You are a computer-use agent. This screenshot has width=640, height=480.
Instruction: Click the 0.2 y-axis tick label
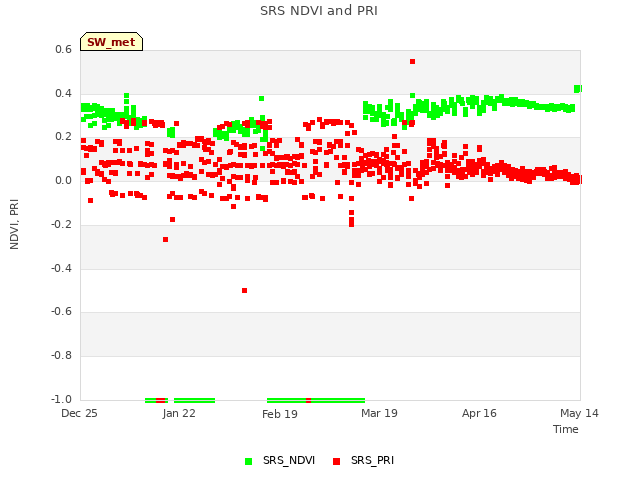click(63, 137)
